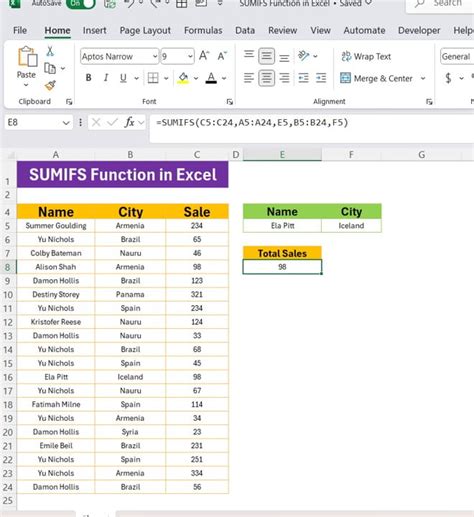Screen dimensions: 474x517
Task: Click into the SUMIFS formula bar
Action: click(x=312, y=128)
